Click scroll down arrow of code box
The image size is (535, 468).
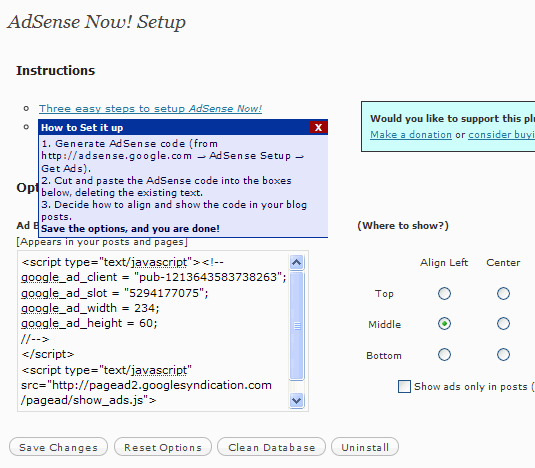pyautogui.click(x=297, y=400)
